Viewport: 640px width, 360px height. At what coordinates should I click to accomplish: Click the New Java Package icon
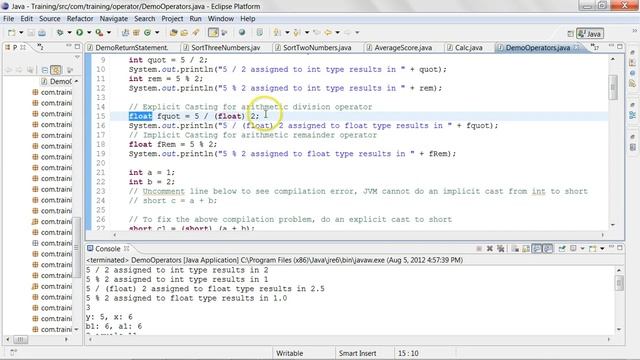[136, 33]
